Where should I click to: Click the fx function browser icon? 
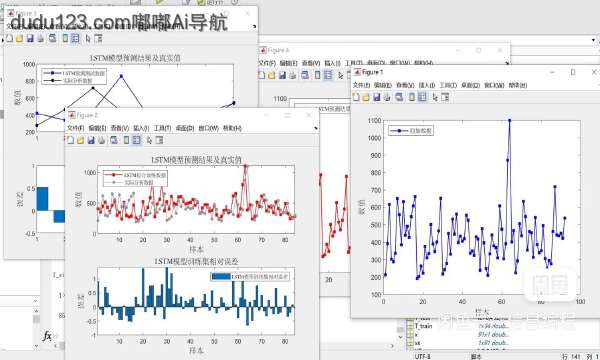point(47,336)
